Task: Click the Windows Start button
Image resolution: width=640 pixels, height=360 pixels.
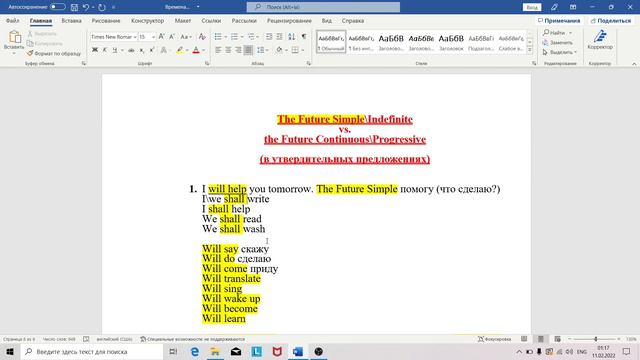Action: click(10, 351)
